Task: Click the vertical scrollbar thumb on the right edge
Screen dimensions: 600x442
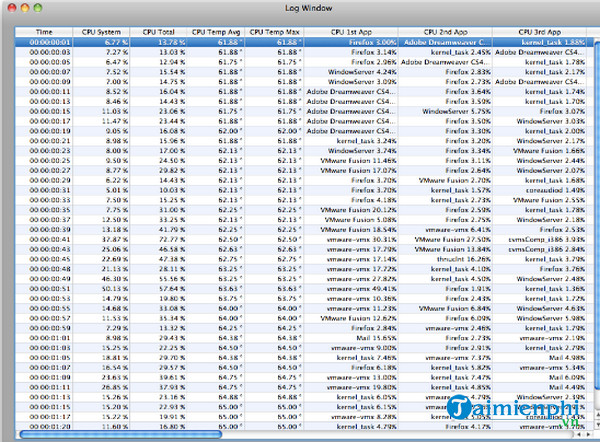Action: [597, 214]
